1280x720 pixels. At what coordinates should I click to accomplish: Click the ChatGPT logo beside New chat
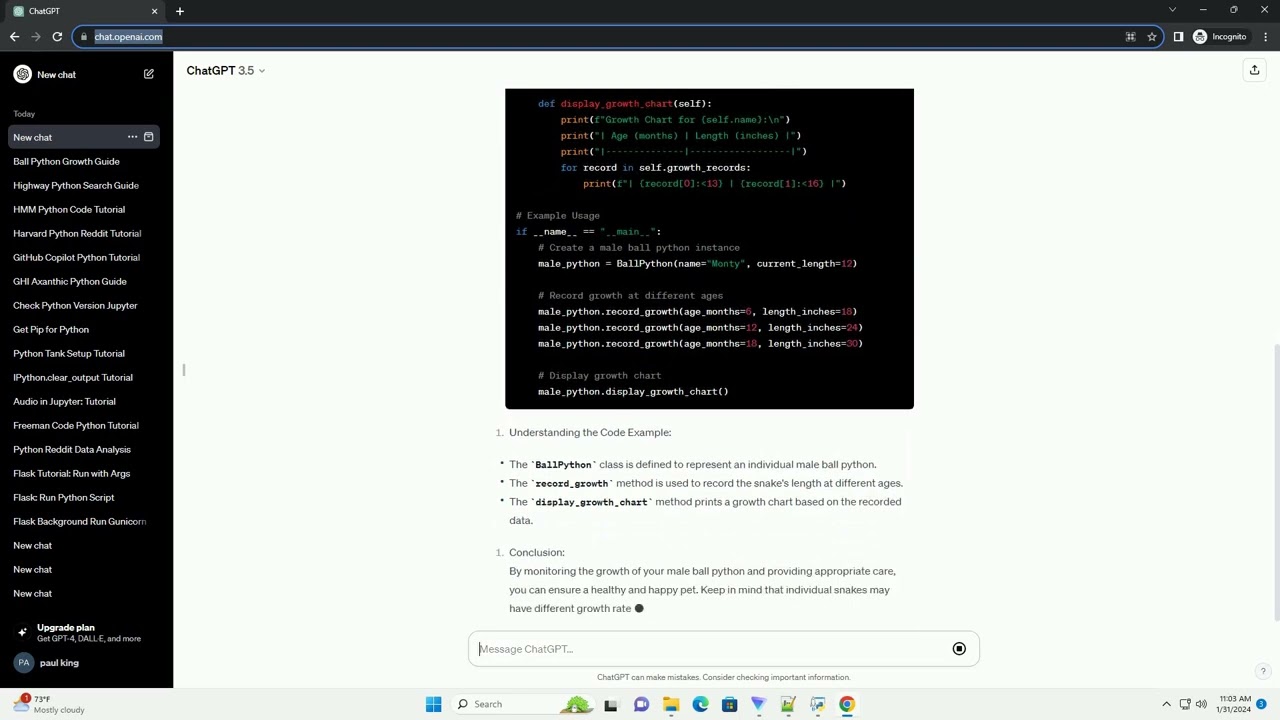click(23, 74)
